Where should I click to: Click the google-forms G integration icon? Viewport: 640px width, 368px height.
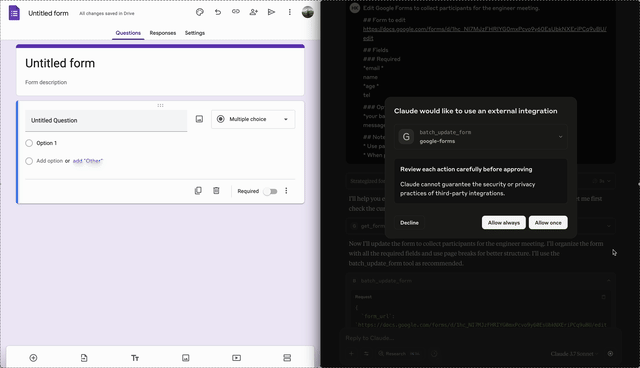point(406,137)
